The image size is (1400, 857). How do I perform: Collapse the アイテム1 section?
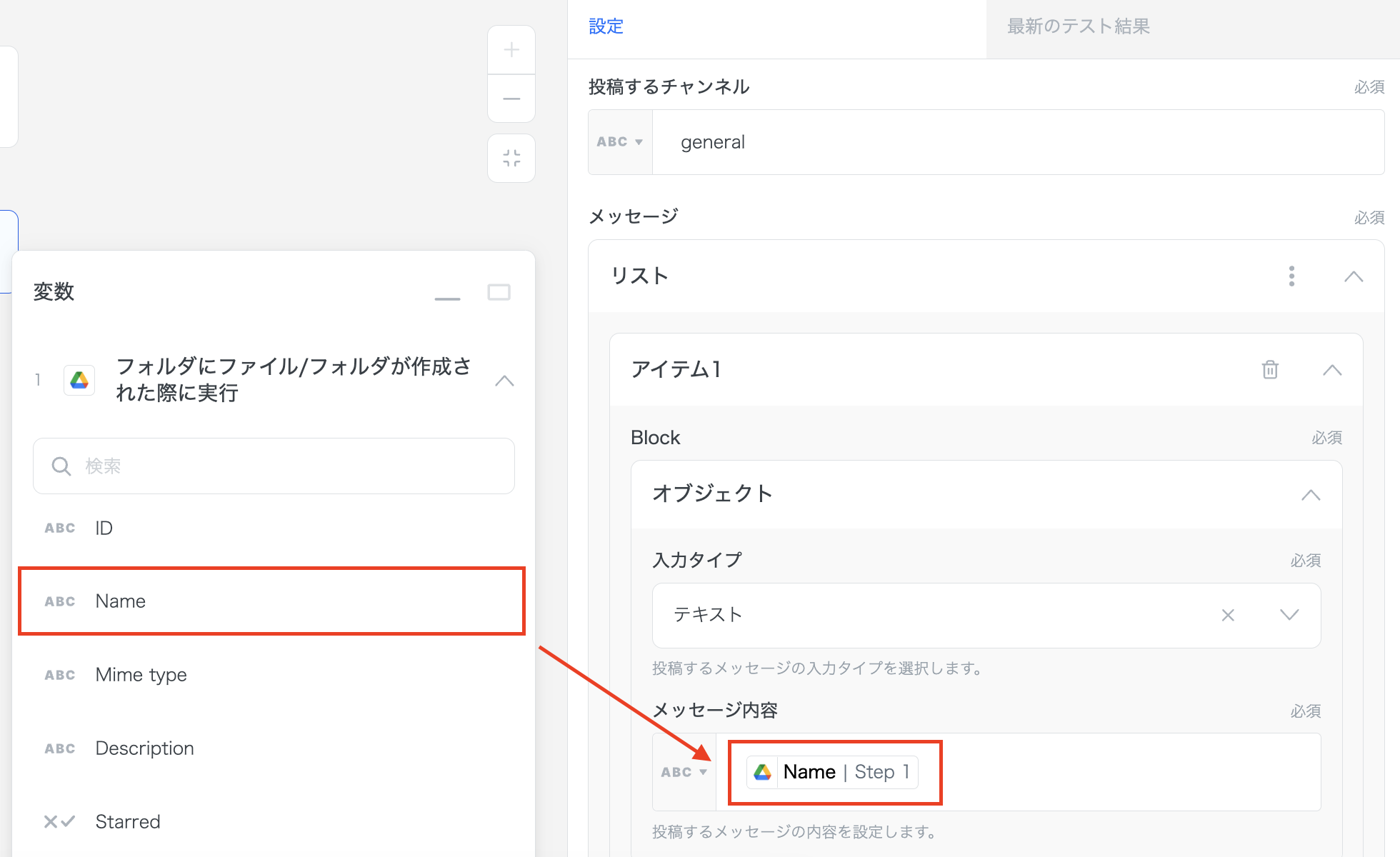1332,370
